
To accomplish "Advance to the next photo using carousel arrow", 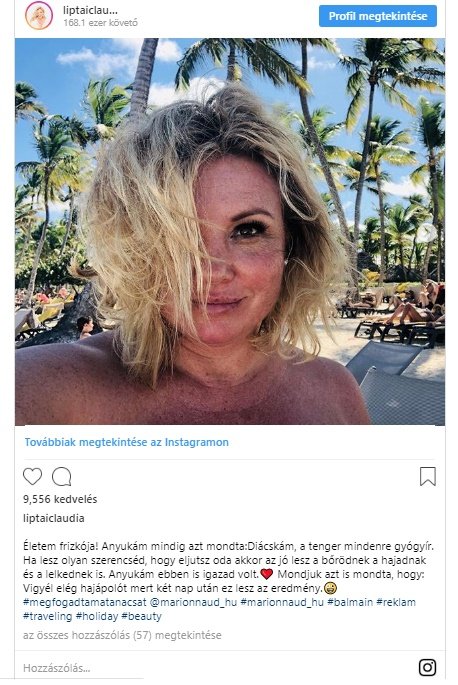I will coord(426,233).
